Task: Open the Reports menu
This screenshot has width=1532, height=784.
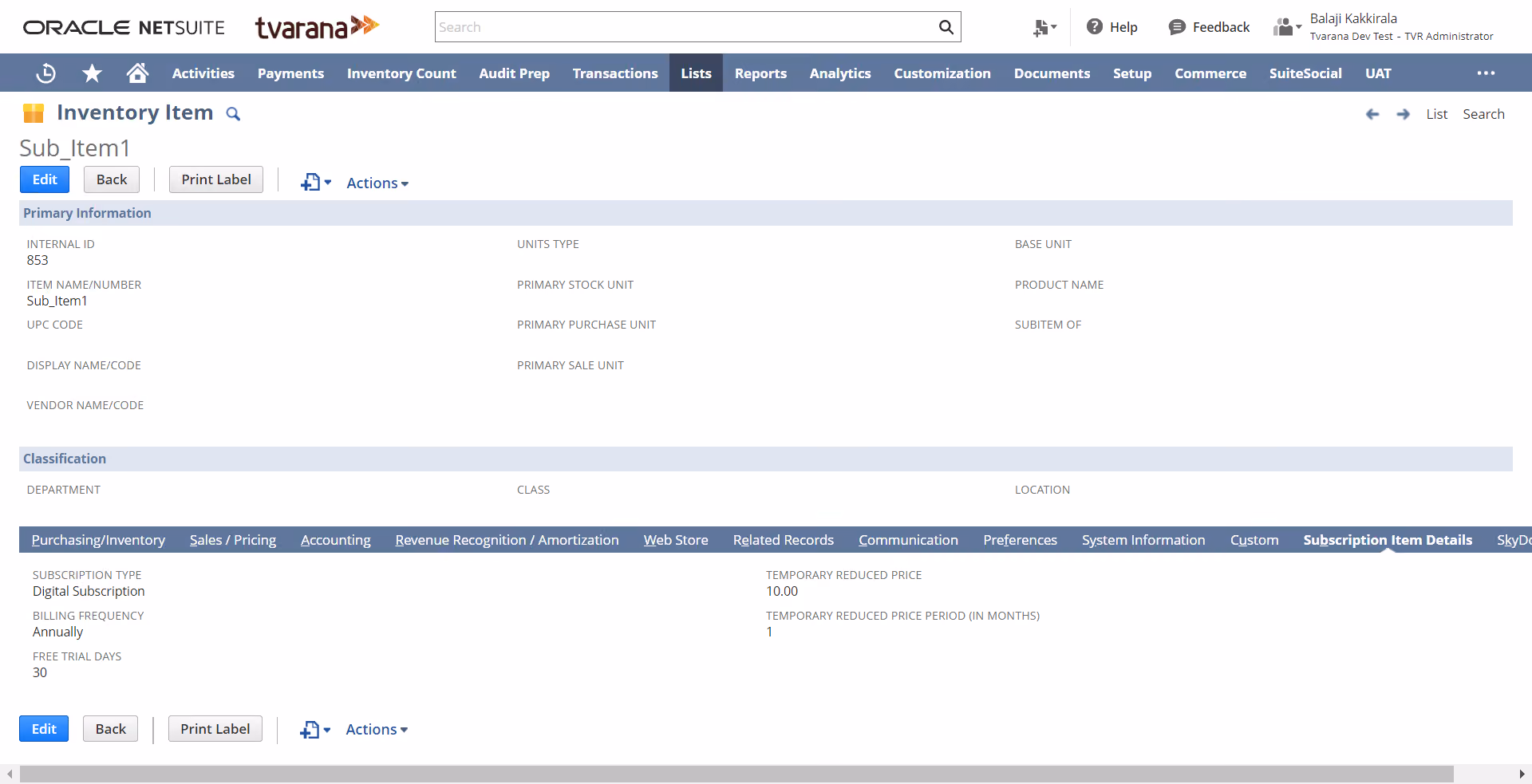Action: (760, 73)
